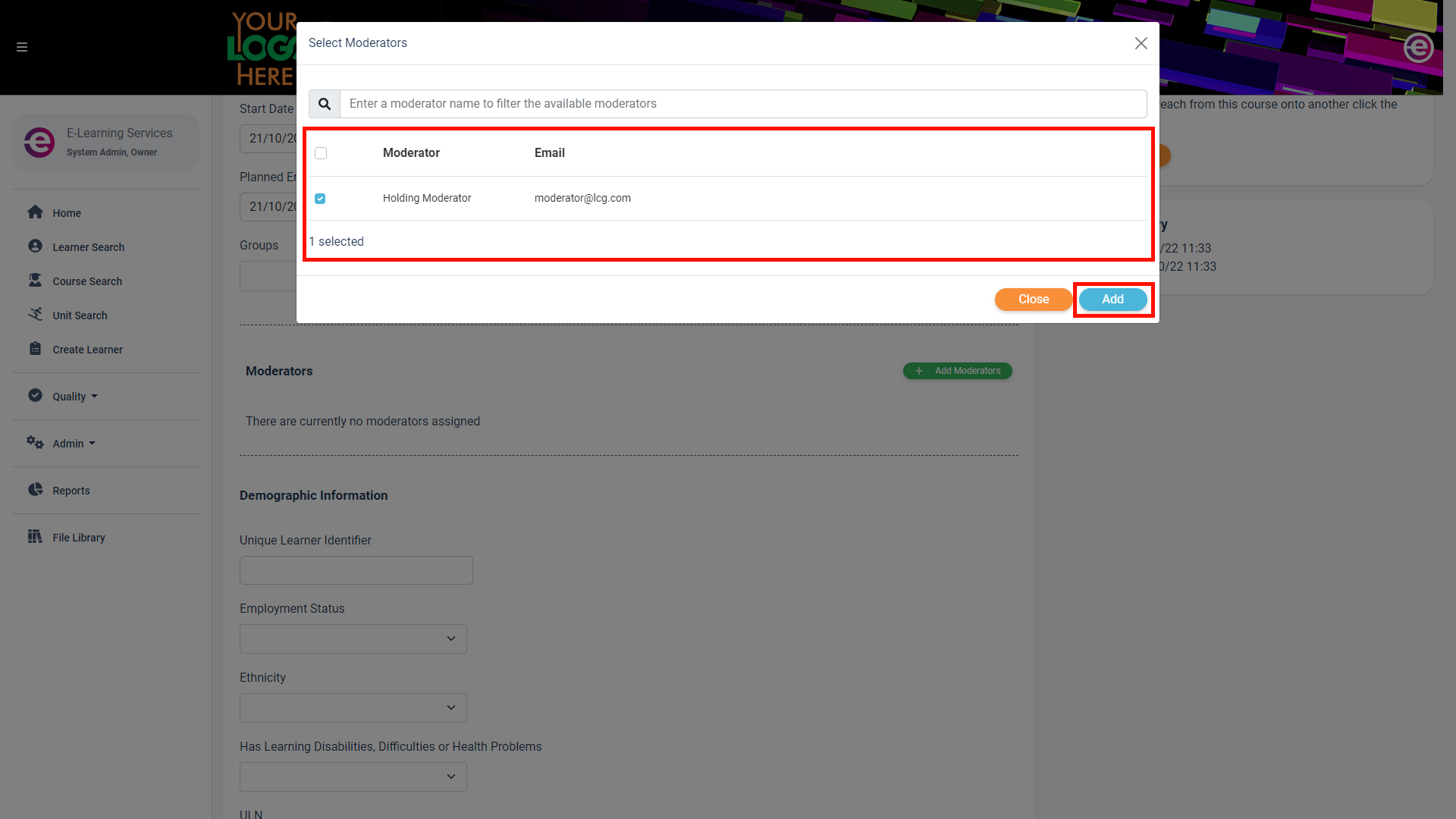1456x819 pixels.
Task: Toggle the select-all moderators checkbox
Action: tap(321, 153)
